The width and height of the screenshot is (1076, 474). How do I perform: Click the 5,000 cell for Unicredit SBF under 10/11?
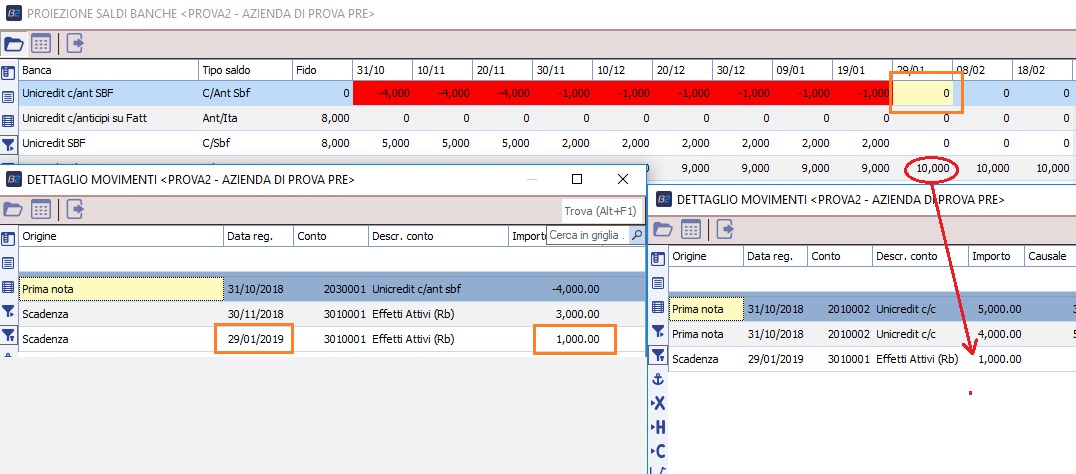[442, 143]
